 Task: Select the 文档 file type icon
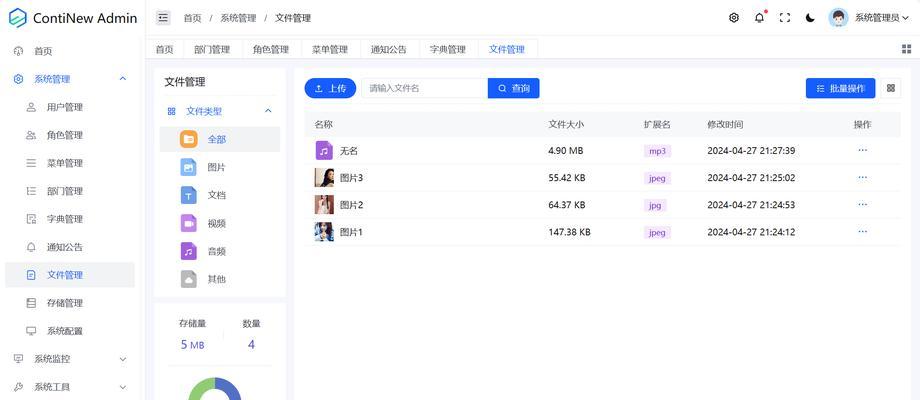pyautogui.click(x=189, y=195)
